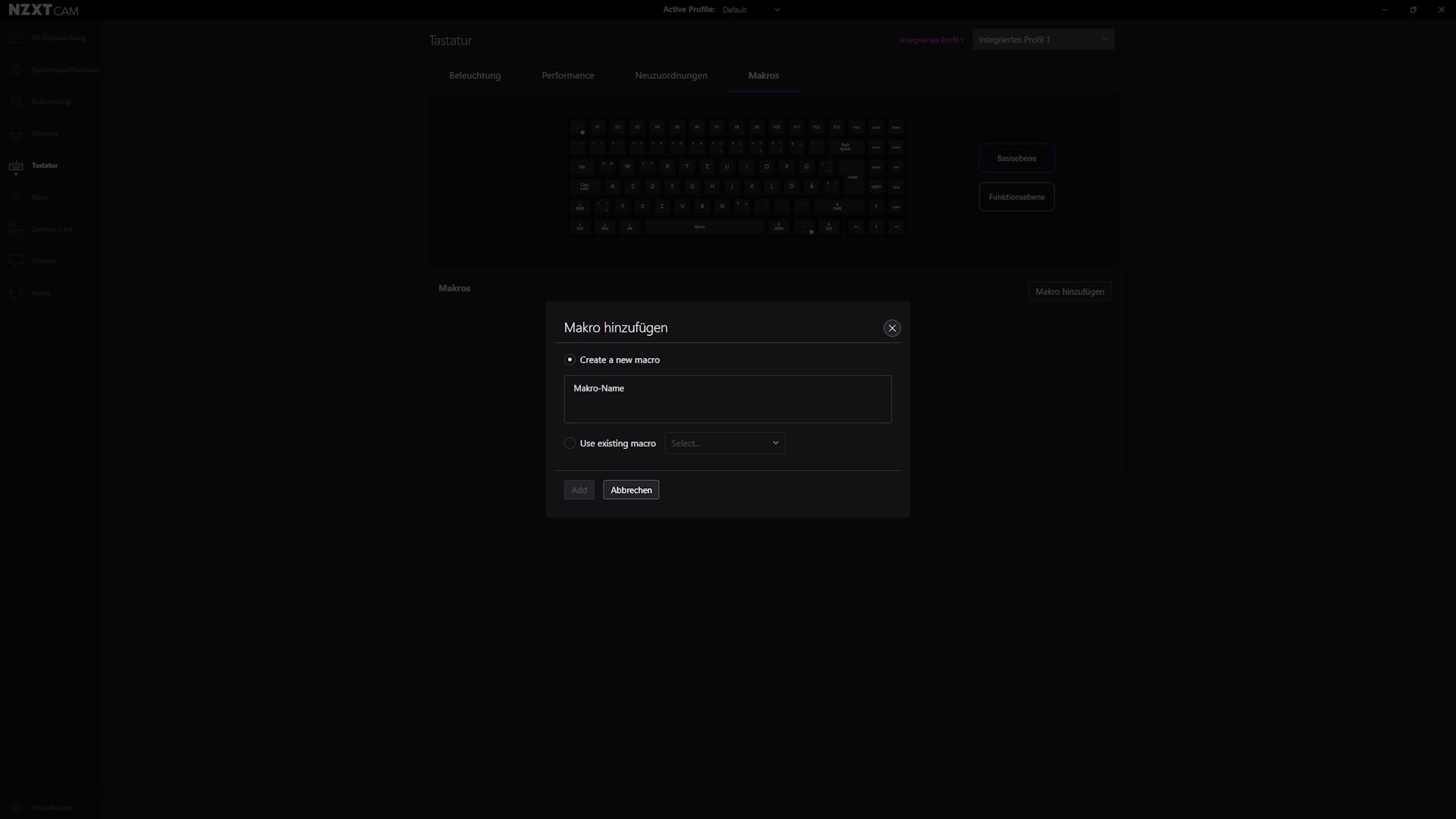Toggle Basisebene keyboard layer

point(1016,158)
